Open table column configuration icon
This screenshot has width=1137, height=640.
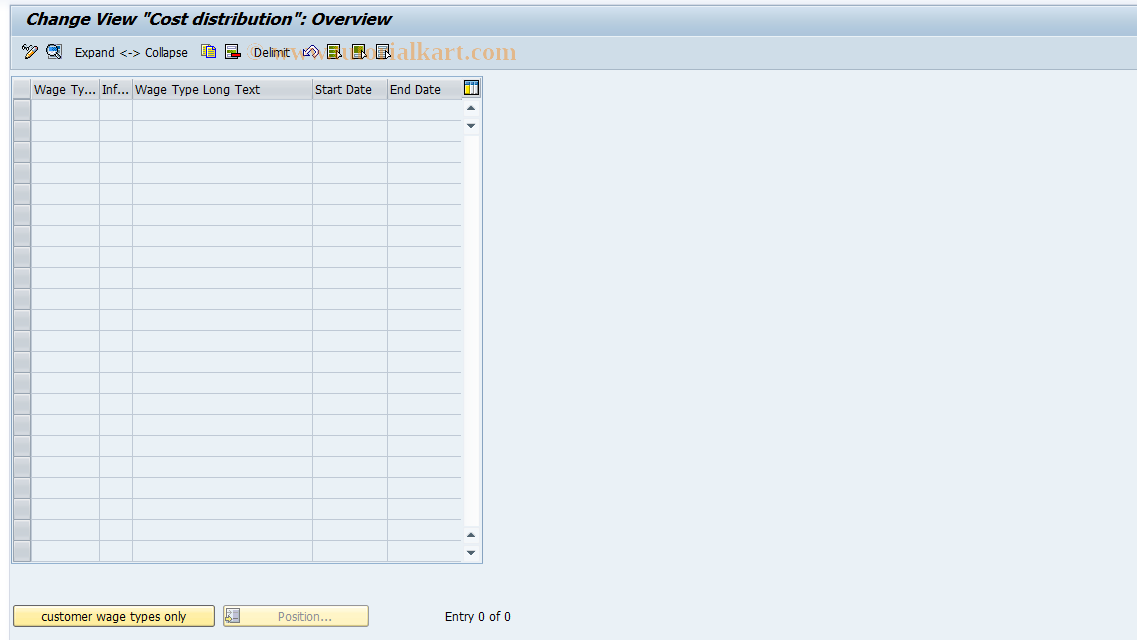pos(471,88)
